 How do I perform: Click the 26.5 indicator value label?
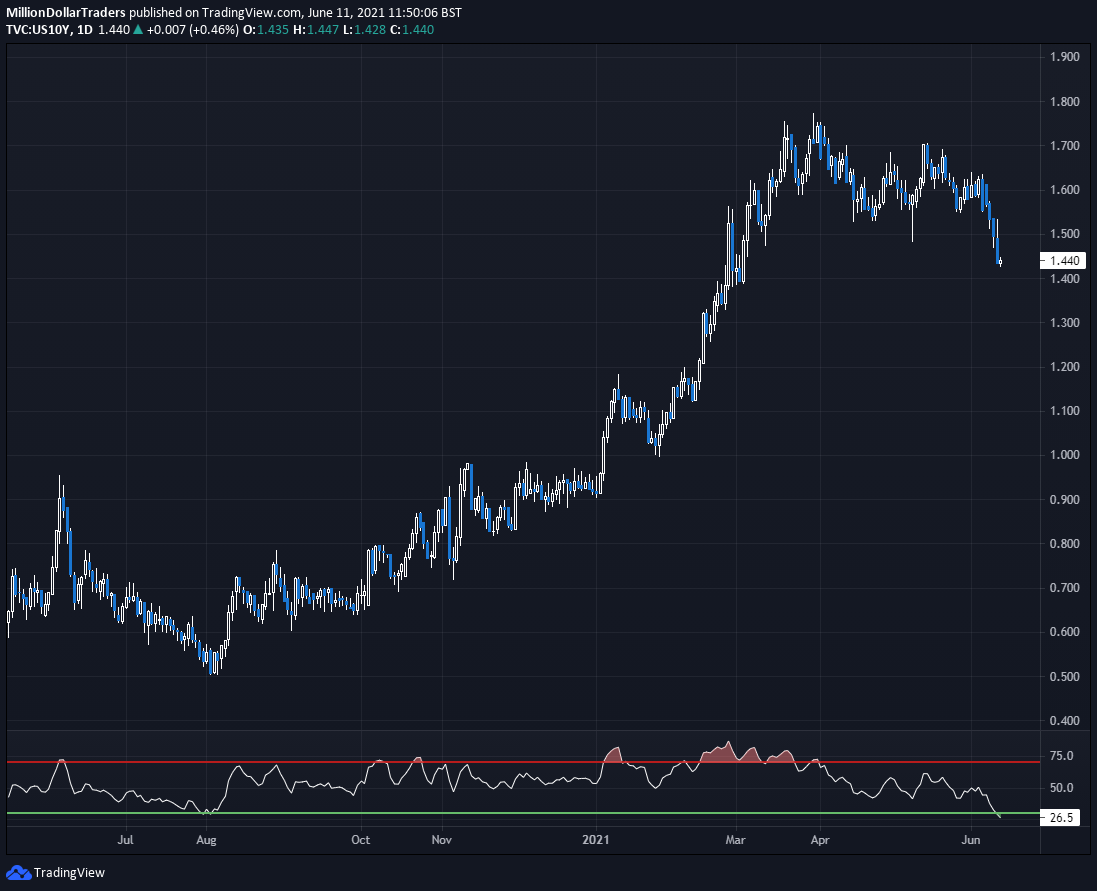[x=1060, y=817]
